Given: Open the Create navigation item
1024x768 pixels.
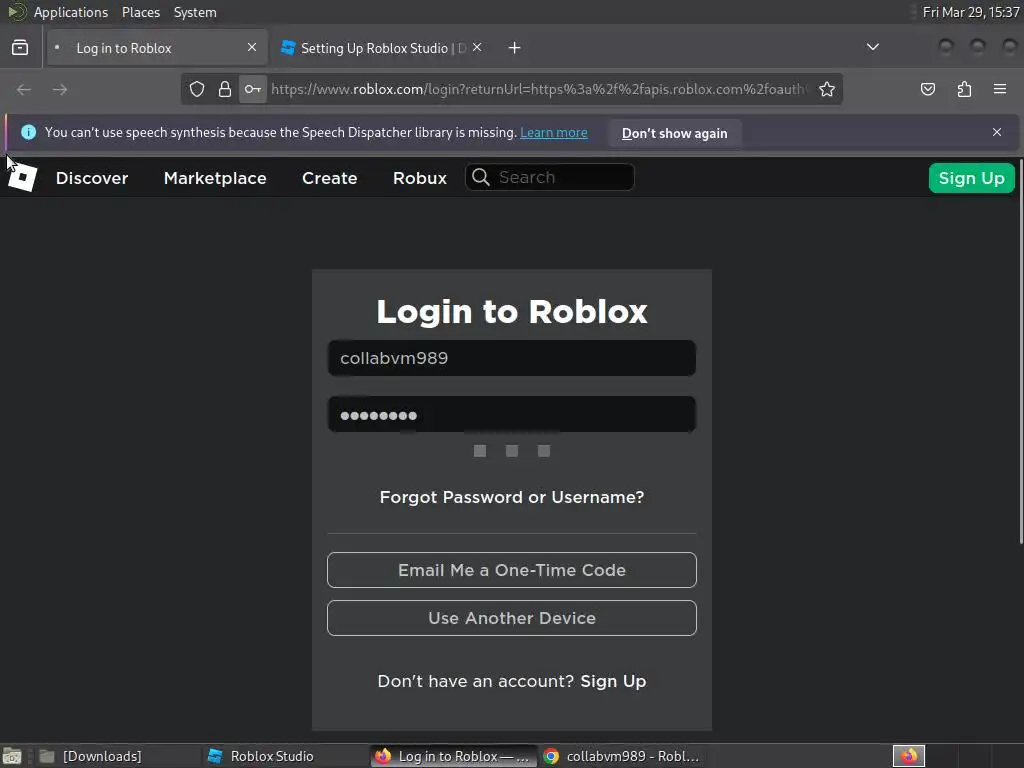Looking at the screenshot, I should coord(330,178).
